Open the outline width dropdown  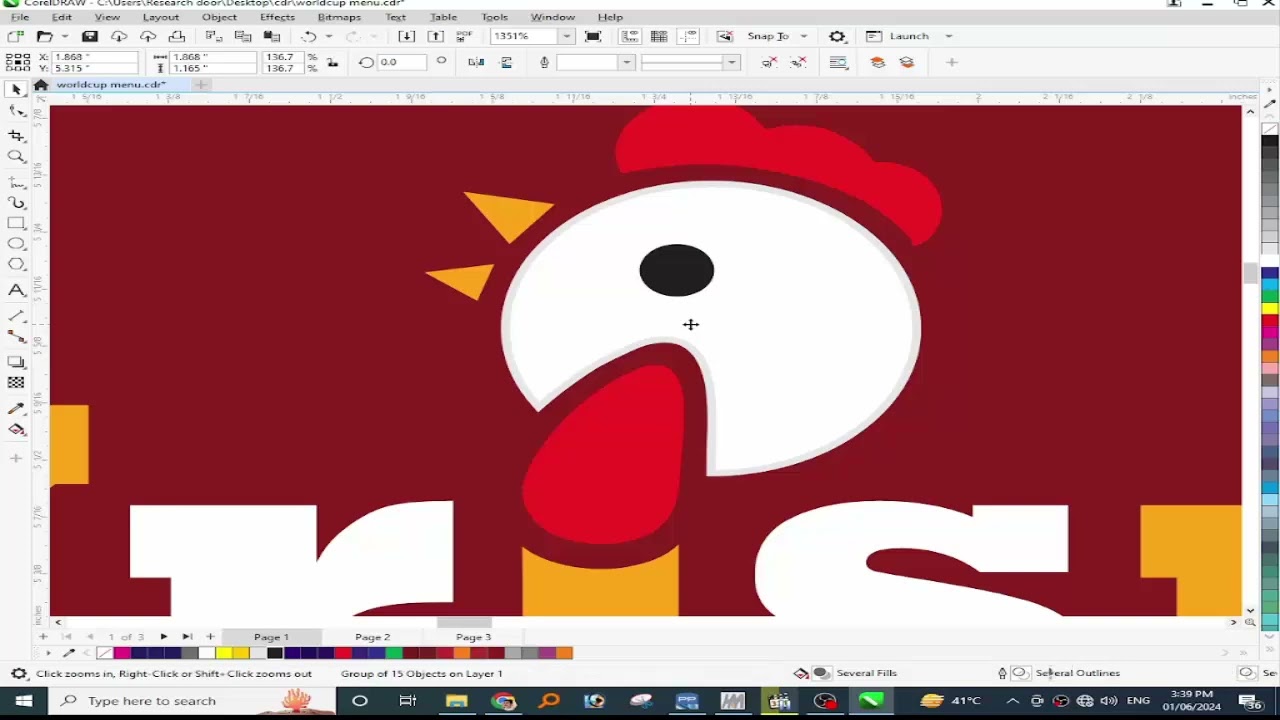626,62
